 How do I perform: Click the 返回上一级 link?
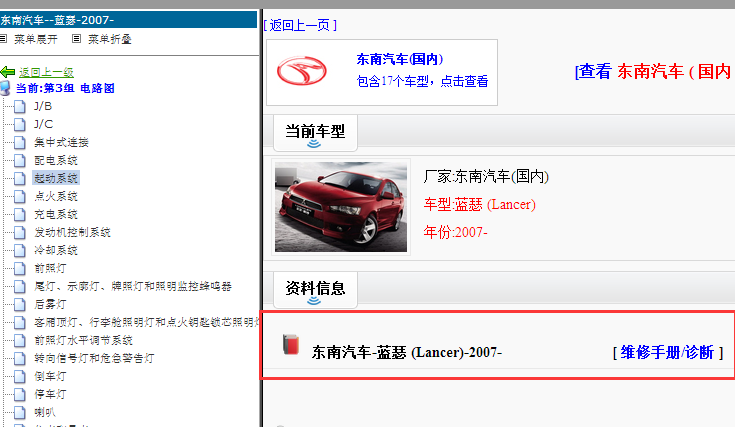pos(46,72)
